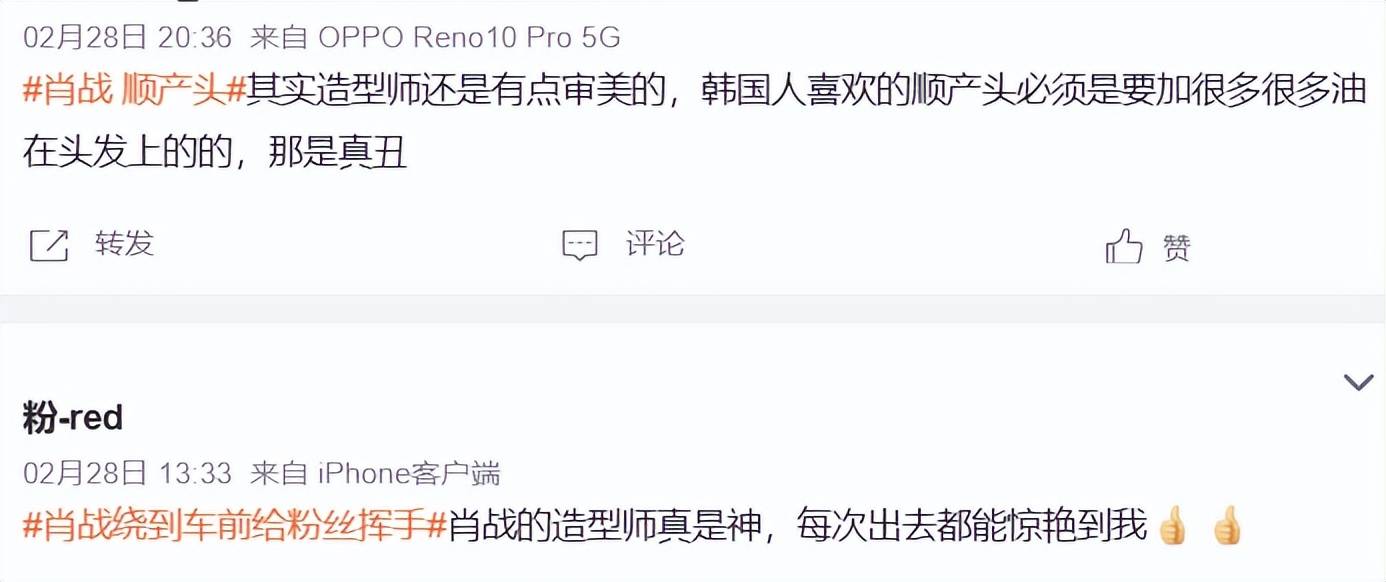Click the first thumbs-up emoji in post
The image size is (1386, 582).
[1171, 525]
